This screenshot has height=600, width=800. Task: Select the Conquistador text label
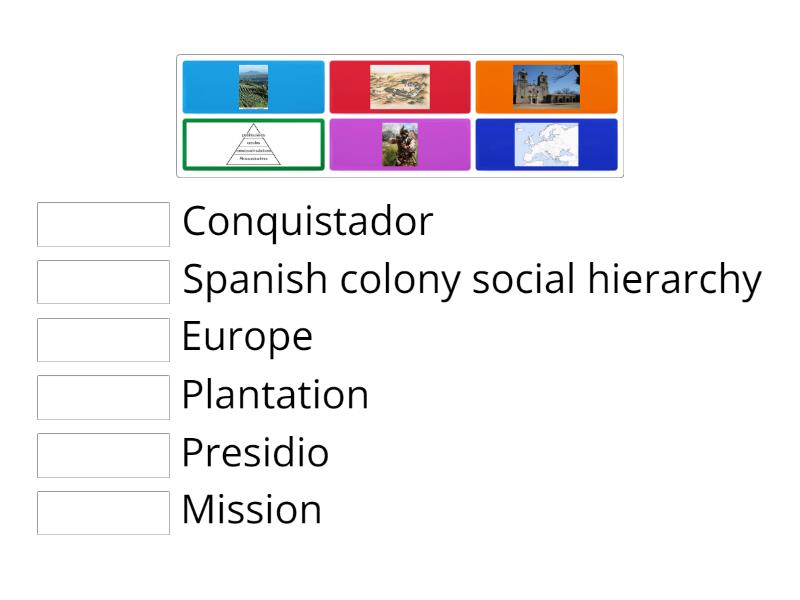tap(307, 221)
